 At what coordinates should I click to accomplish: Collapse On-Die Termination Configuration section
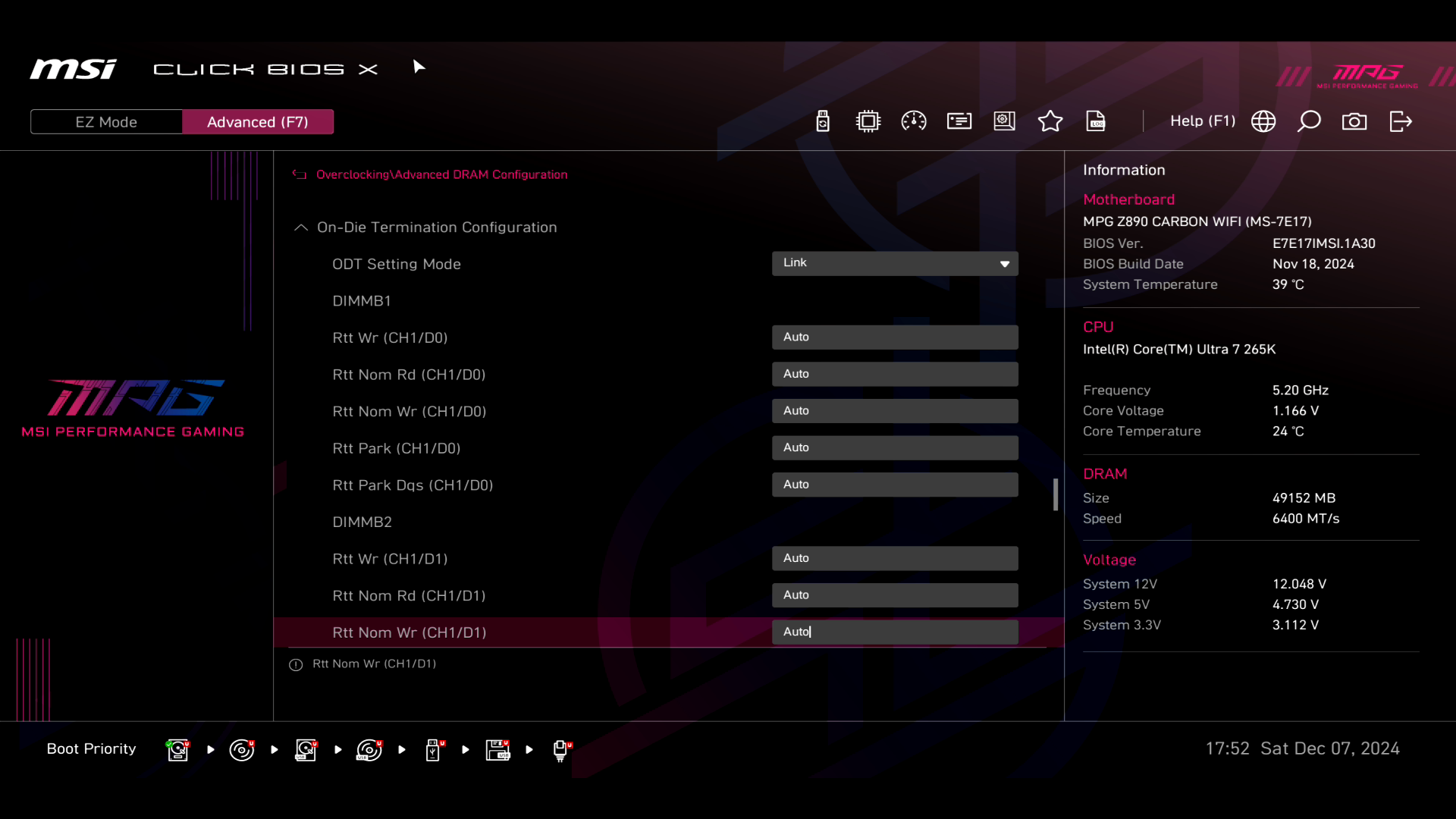click(301, 227)
